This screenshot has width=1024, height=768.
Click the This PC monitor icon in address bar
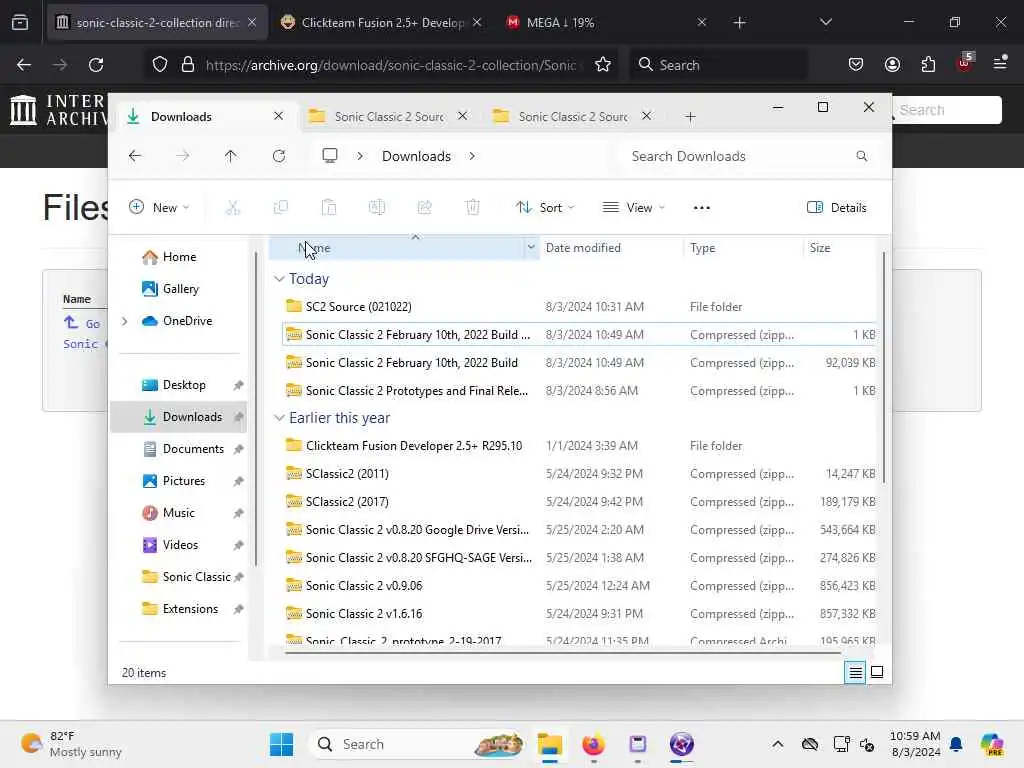click(330, 155)
